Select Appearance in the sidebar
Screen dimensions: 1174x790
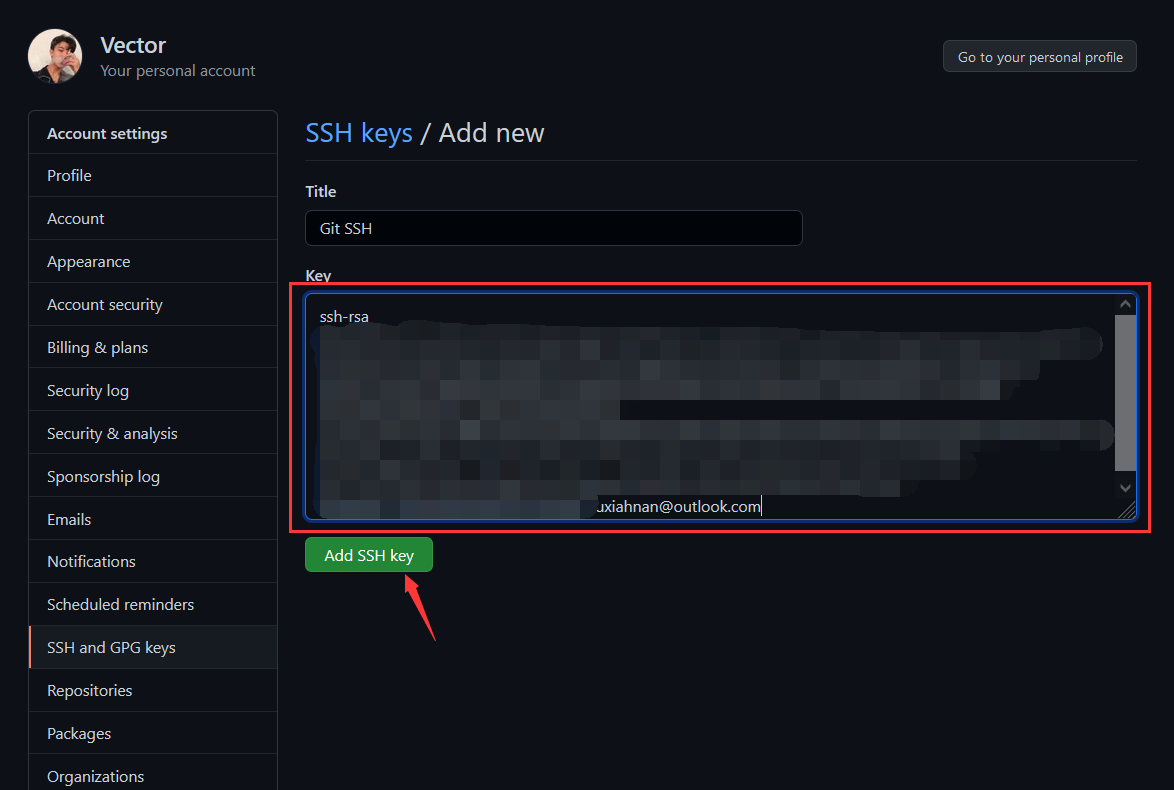[x=153, y=261]
